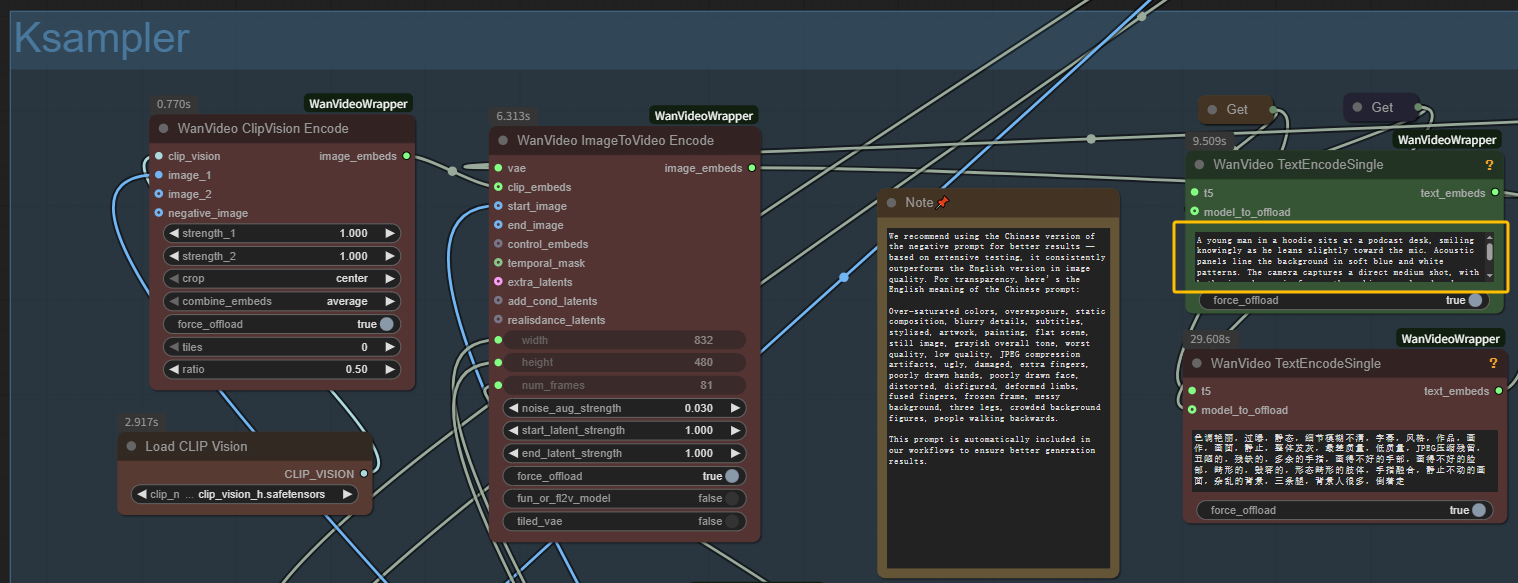1518x583 pixels.
Task: Click the strength_2 value 1.000
Action: (x=353, y=256)
